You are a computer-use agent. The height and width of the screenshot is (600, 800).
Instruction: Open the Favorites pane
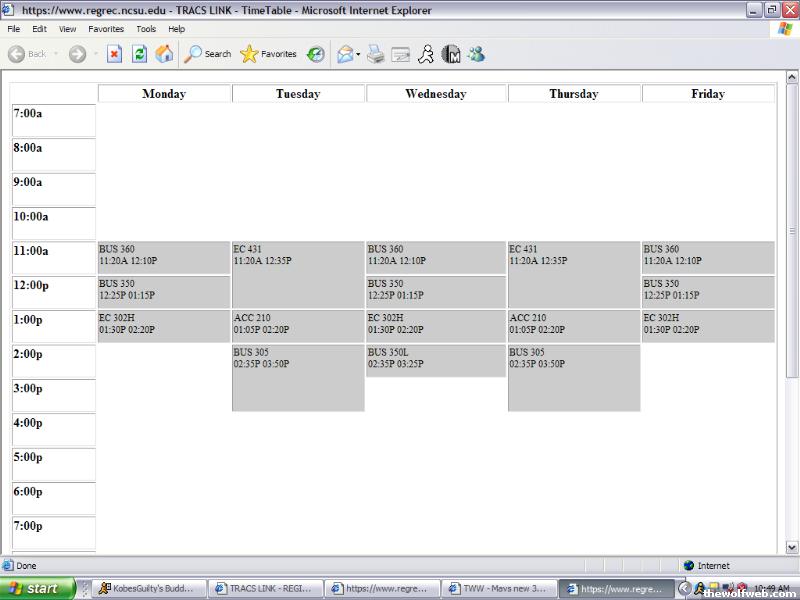(x=268, y=54)
